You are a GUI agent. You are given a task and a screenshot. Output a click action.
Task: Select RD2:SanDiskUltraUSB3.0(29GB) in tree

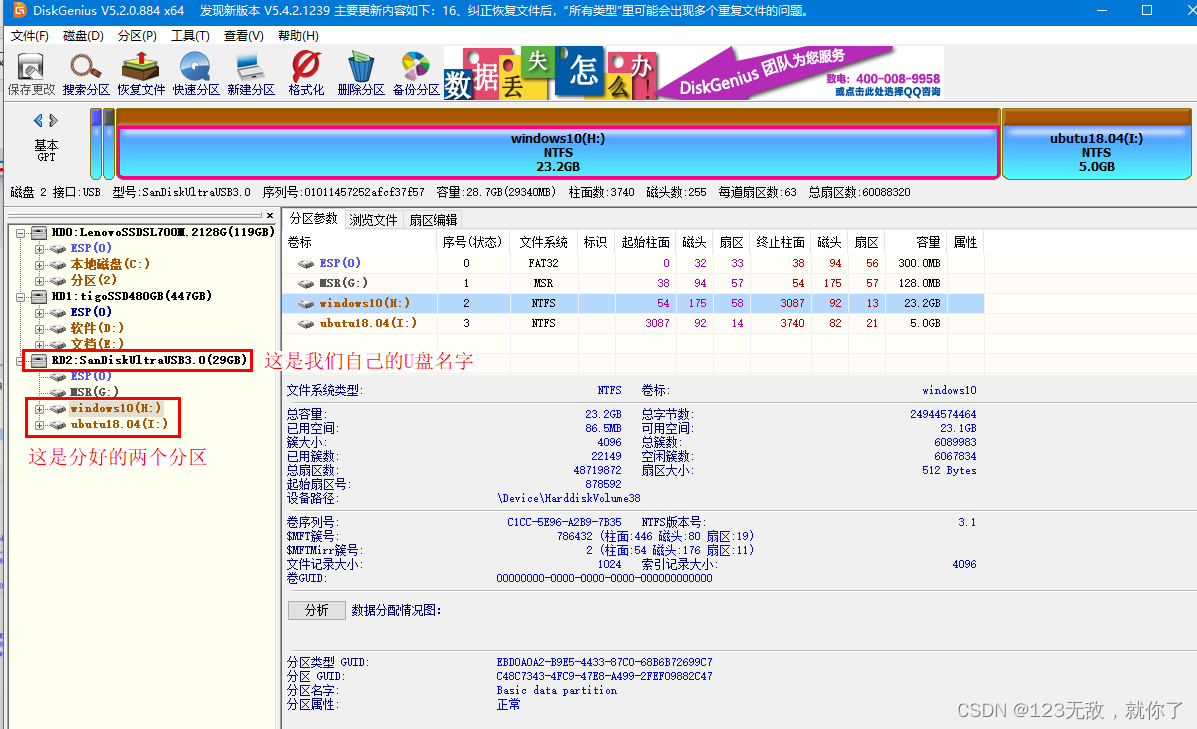coord(150,360)
